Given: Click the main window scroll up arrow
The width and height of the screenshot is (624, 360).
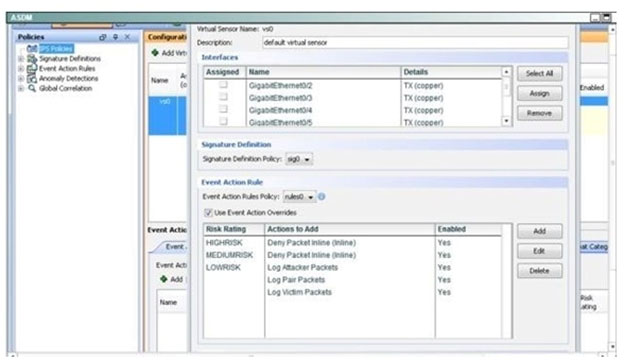Looking at the screenshot, I should [612, 29].
